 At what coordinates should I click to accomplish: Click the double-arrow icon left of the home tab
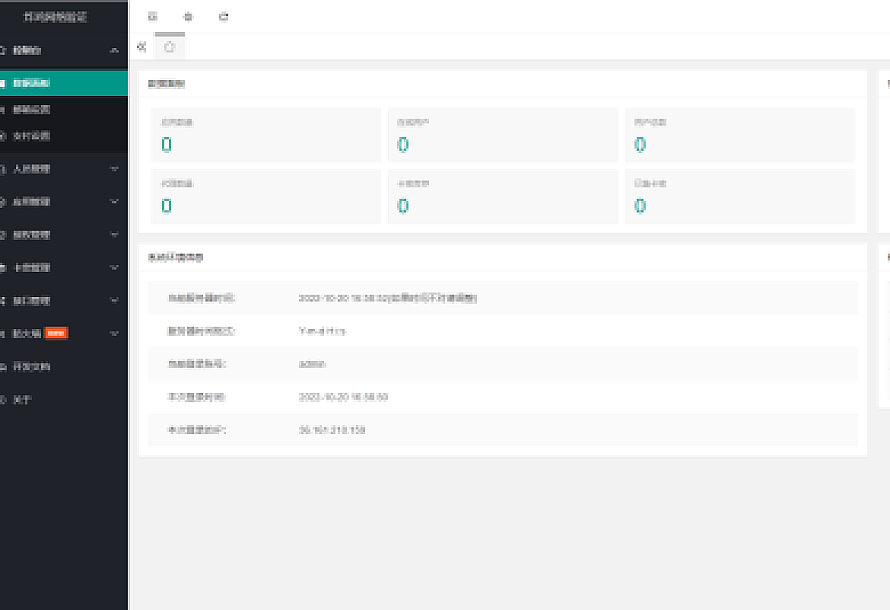pos(141,47)
